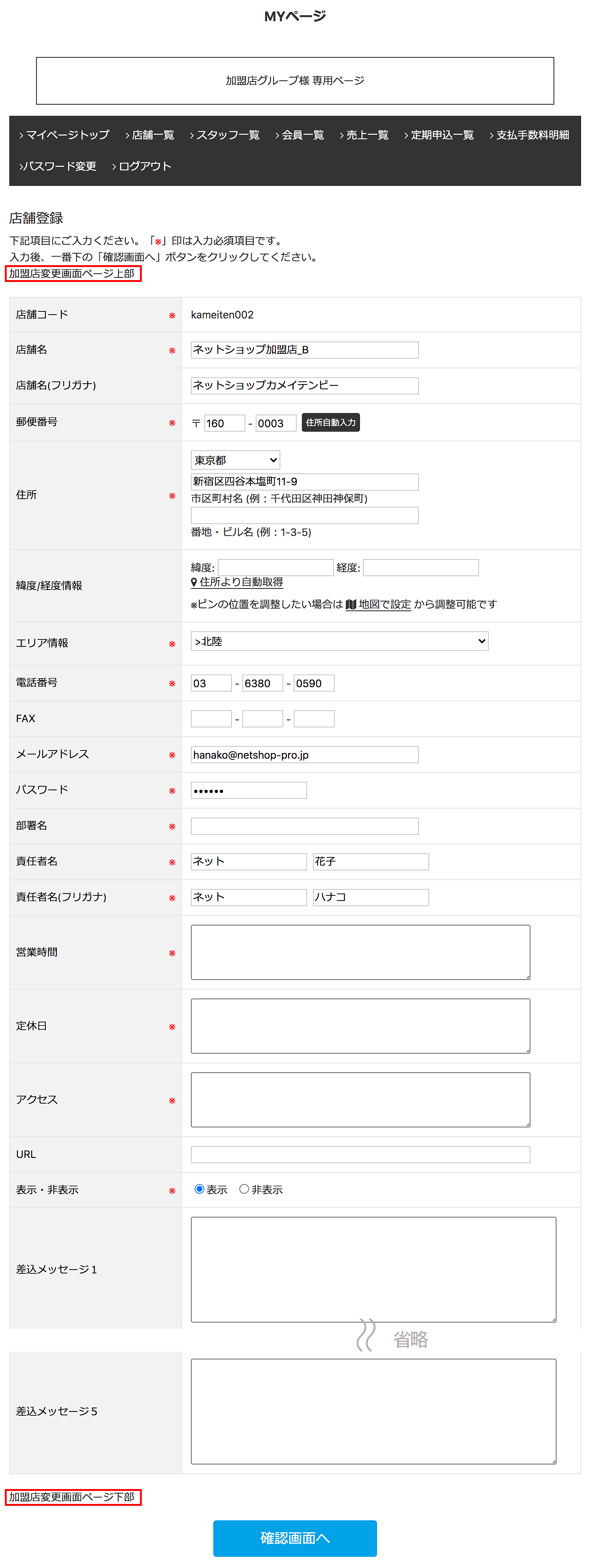Navigate to 会員一覧 page

pyautogui.click(x=300, y=134)
